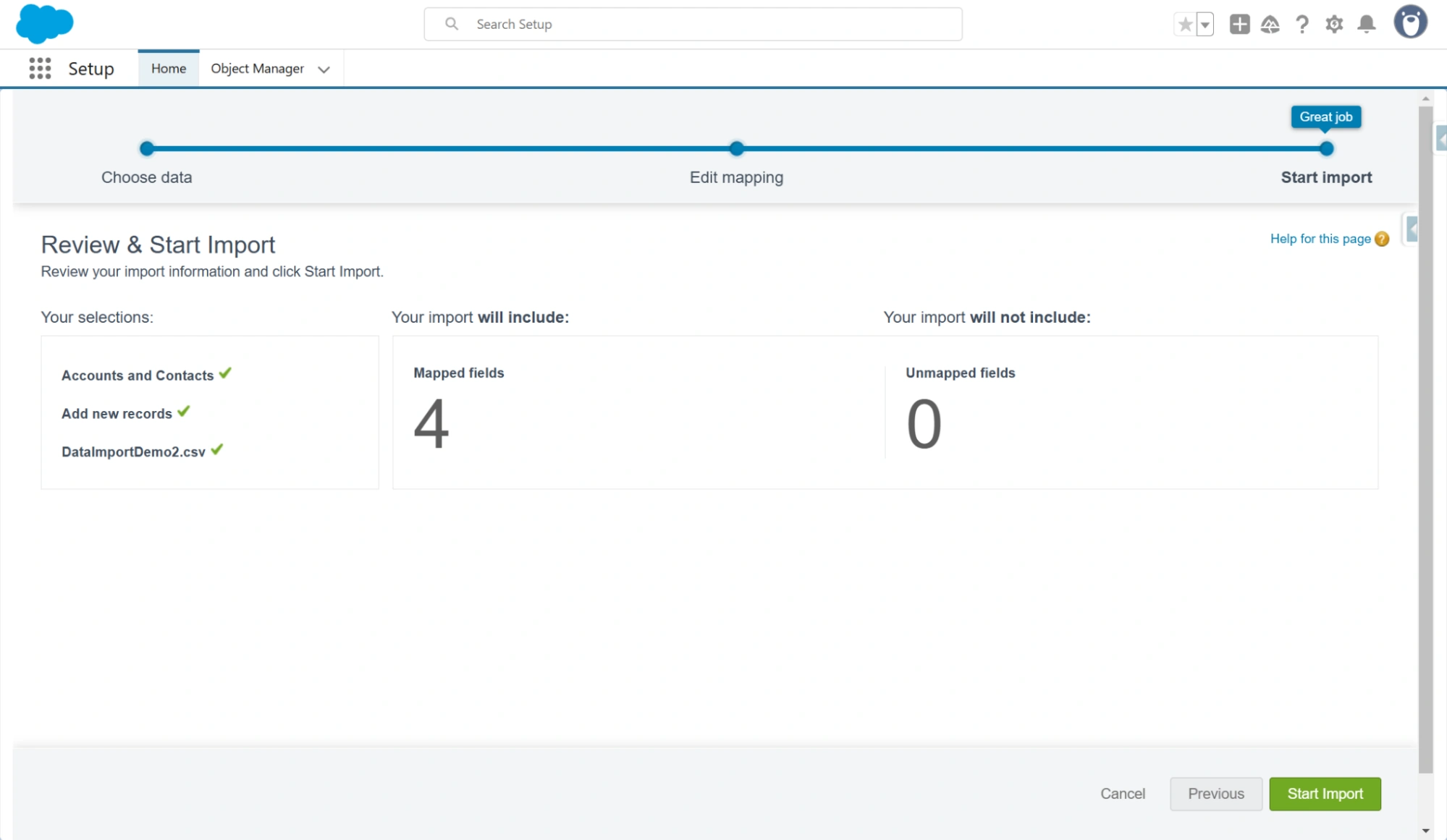
Task: Click the Trailhead guidance icon
Action: [1270, 25]
